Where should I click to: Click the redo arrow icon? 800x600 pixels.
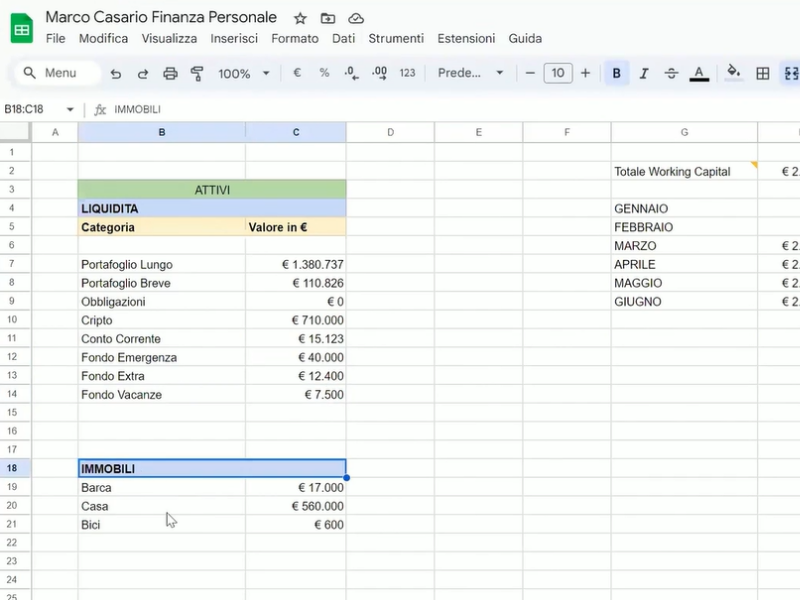click(x=143, y=73)
